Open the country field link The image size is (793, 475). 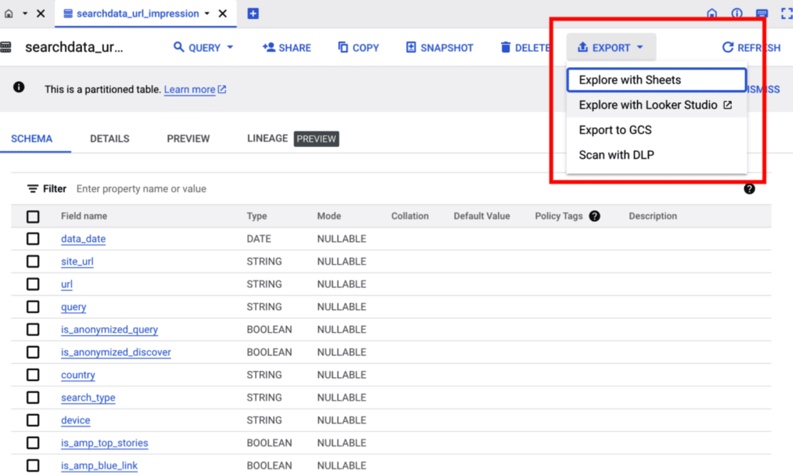[78, 375]
